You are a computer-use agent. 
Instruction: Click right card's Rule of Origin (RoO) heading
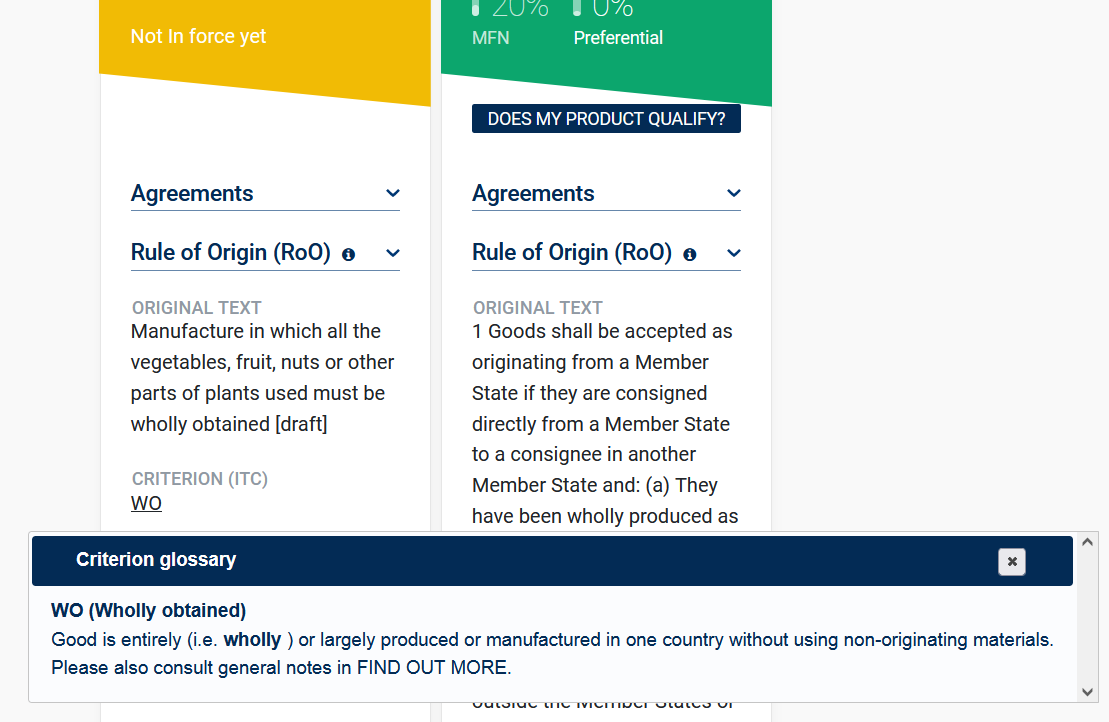tap(571, 253)
